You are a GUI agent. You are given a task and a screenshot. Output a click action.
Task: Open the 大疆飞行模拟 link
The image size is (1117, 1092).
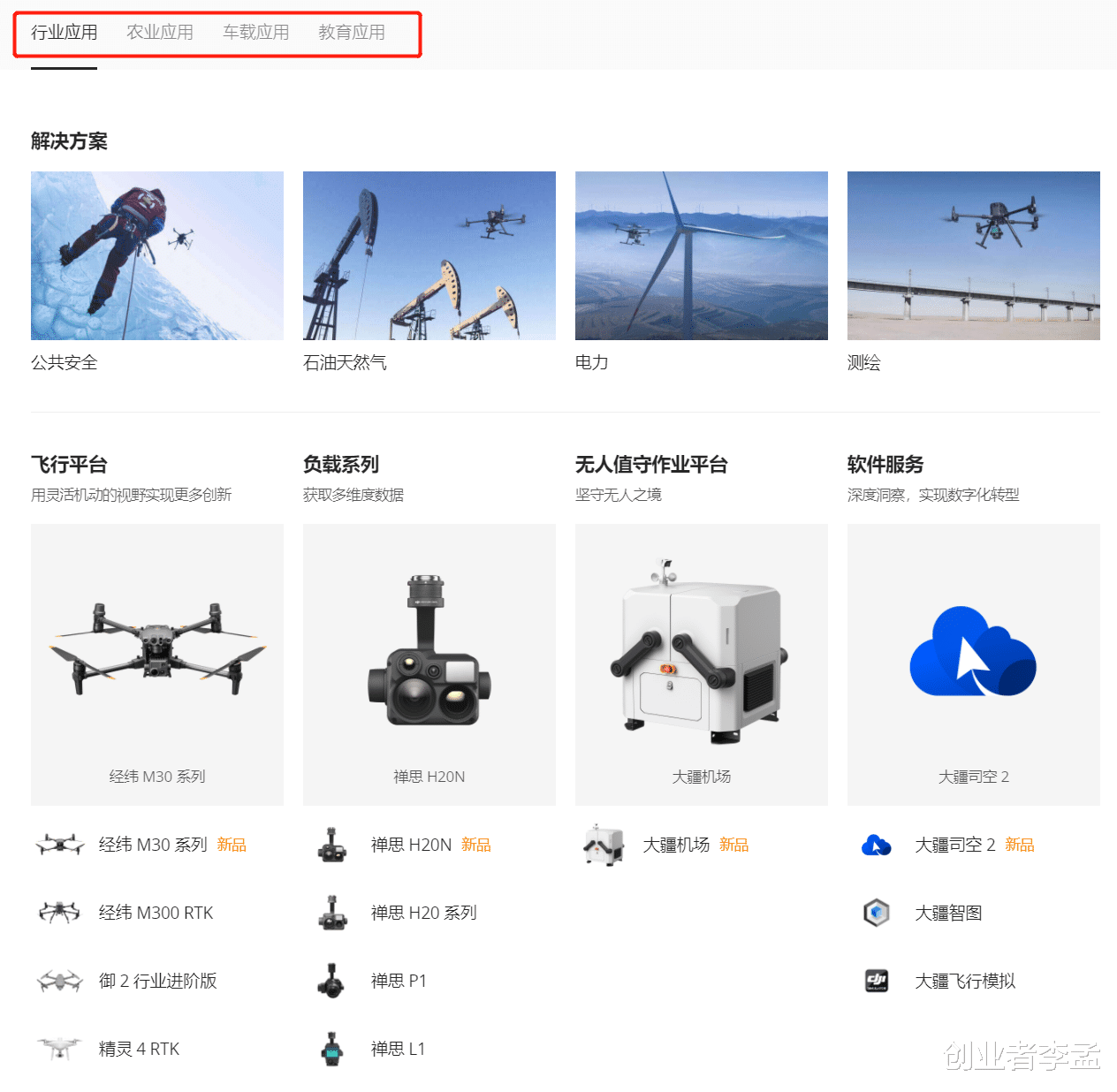(x=966, y=981)
